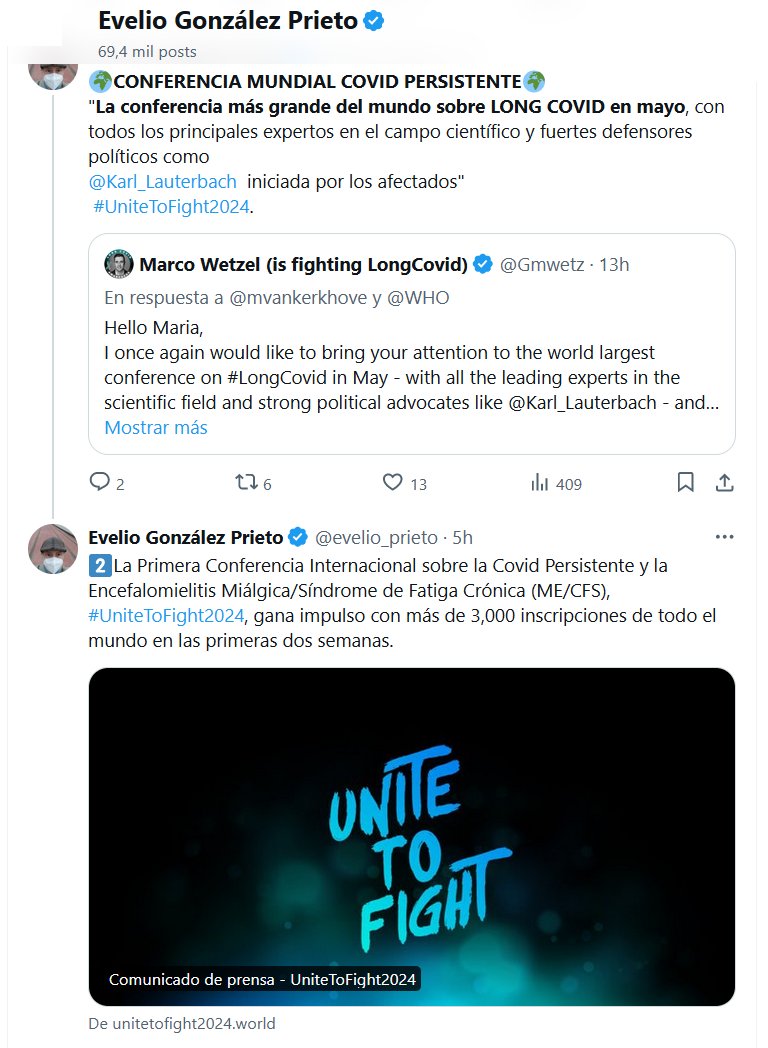Like the tweet with heart icon

393,483
